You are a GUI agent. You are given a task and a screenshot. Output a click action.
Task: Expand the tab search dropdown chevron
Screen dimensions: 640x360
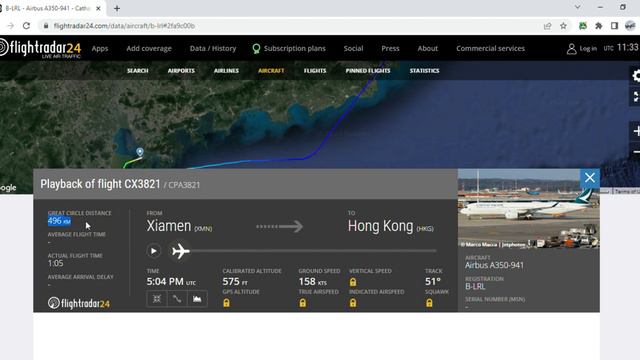577,7
